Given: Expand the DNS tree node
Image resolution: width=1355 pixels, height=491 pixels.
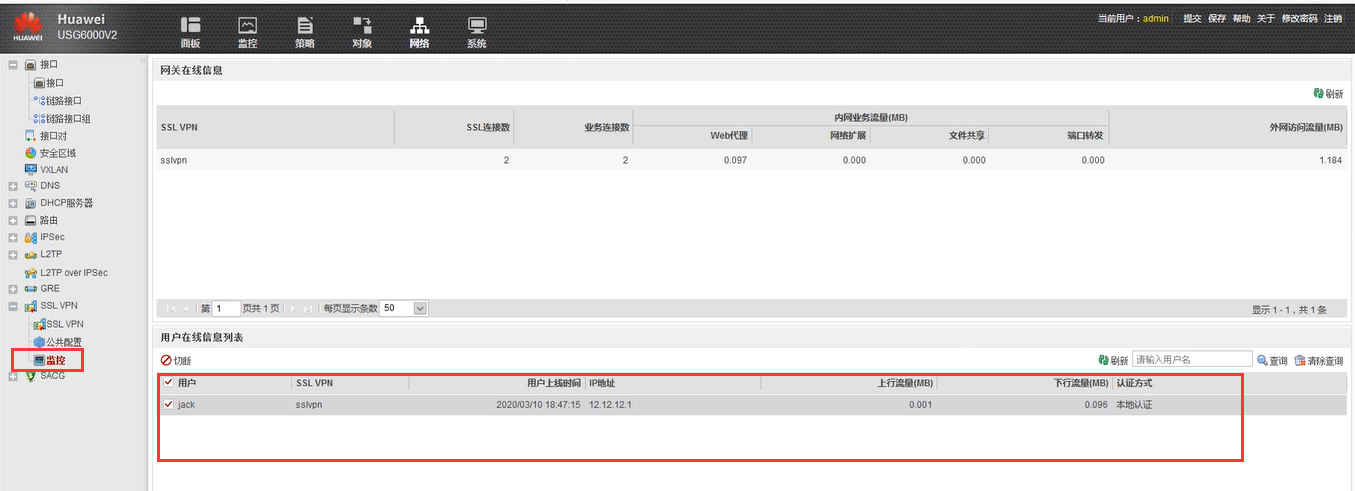Looking at the screenshot, I should (13, 186).
